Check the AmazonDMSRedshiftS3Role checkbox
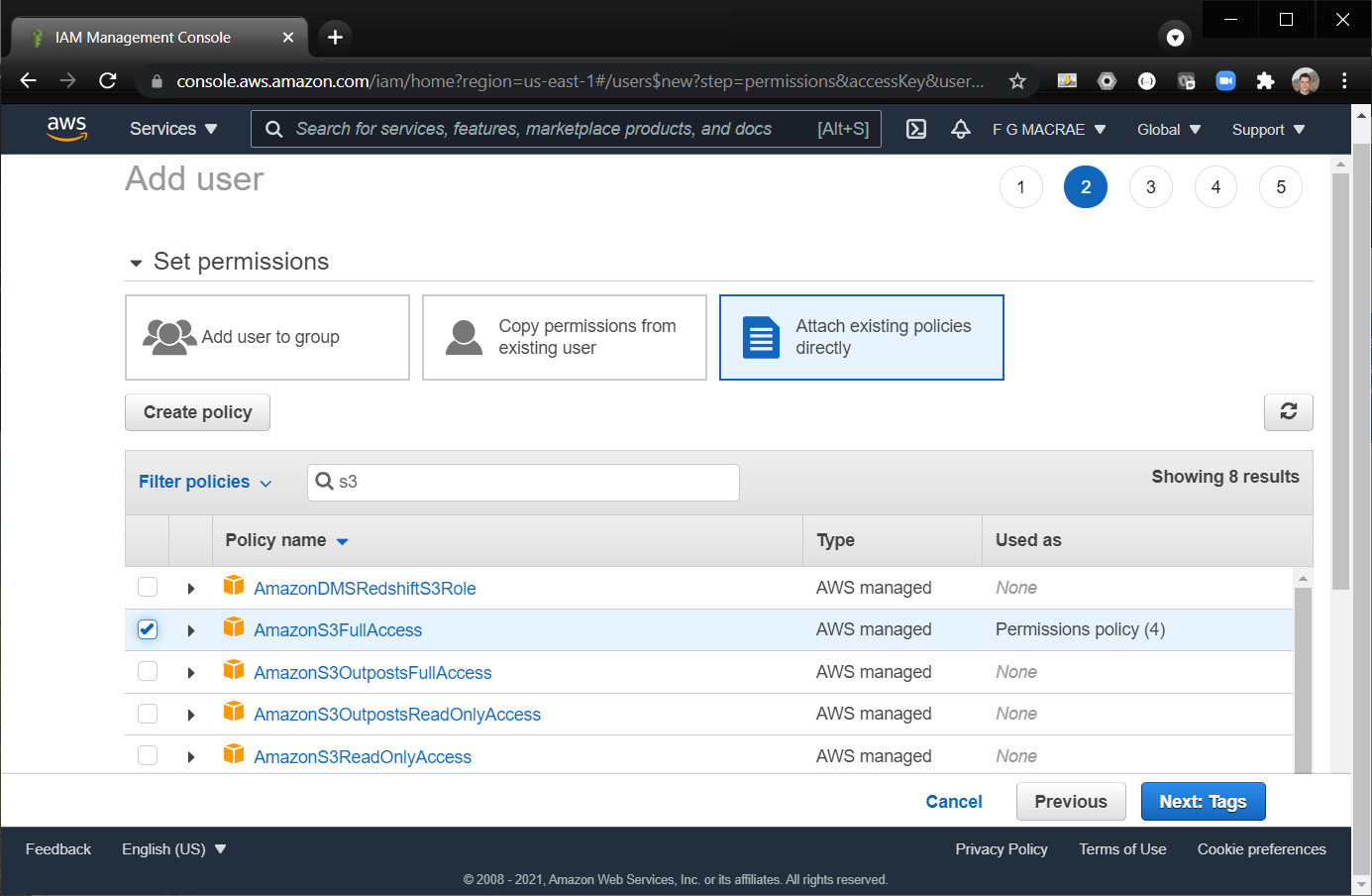The height and width of the screenshot is (896, 1372). coord(148,587)
